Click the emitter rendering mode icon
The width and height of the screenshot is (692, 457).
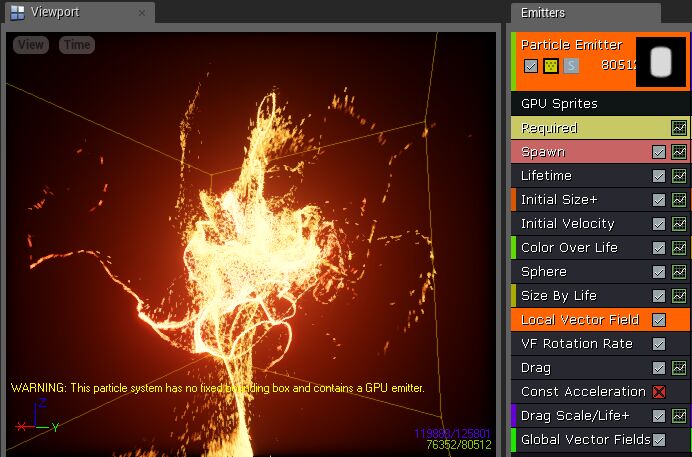pos(551,66)
